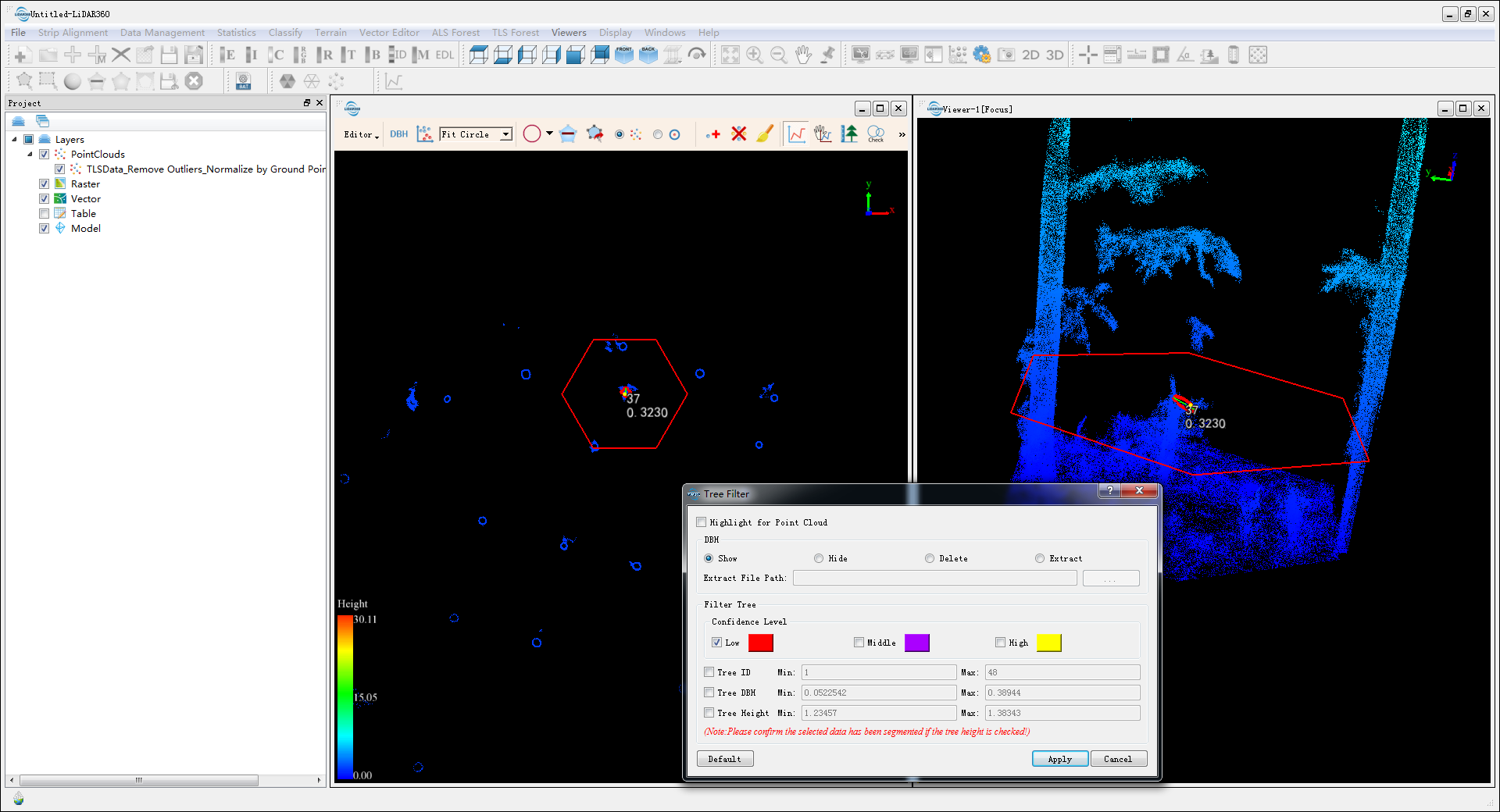
Task: Click the zoom out magnifier icon
Action: point(779,55)
